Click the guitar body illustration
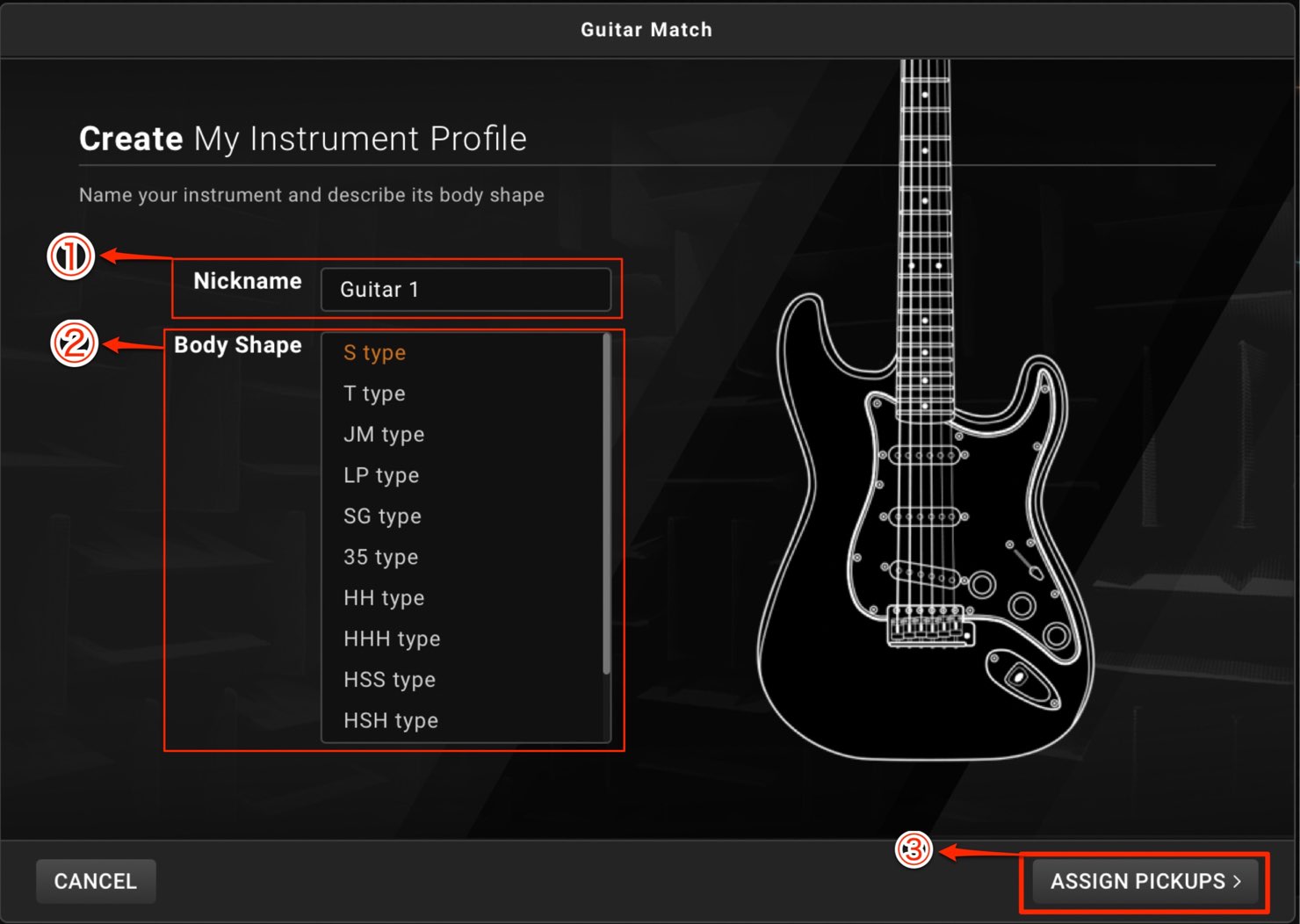The width and height of the screenshot is (1300, 924). pyautogui.click(x=926, y=527)
